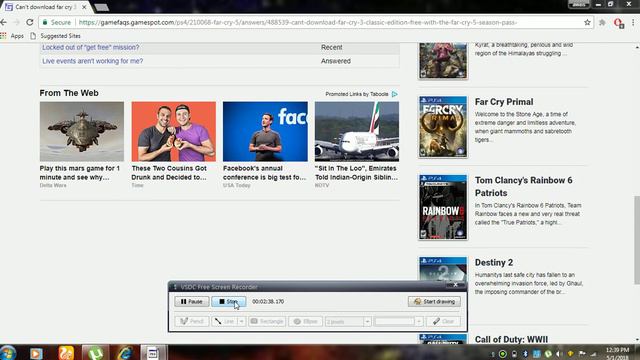Open the Facebook conference ad thumbnail
Screen dimensions: 640x360
[x=265, y=131]
